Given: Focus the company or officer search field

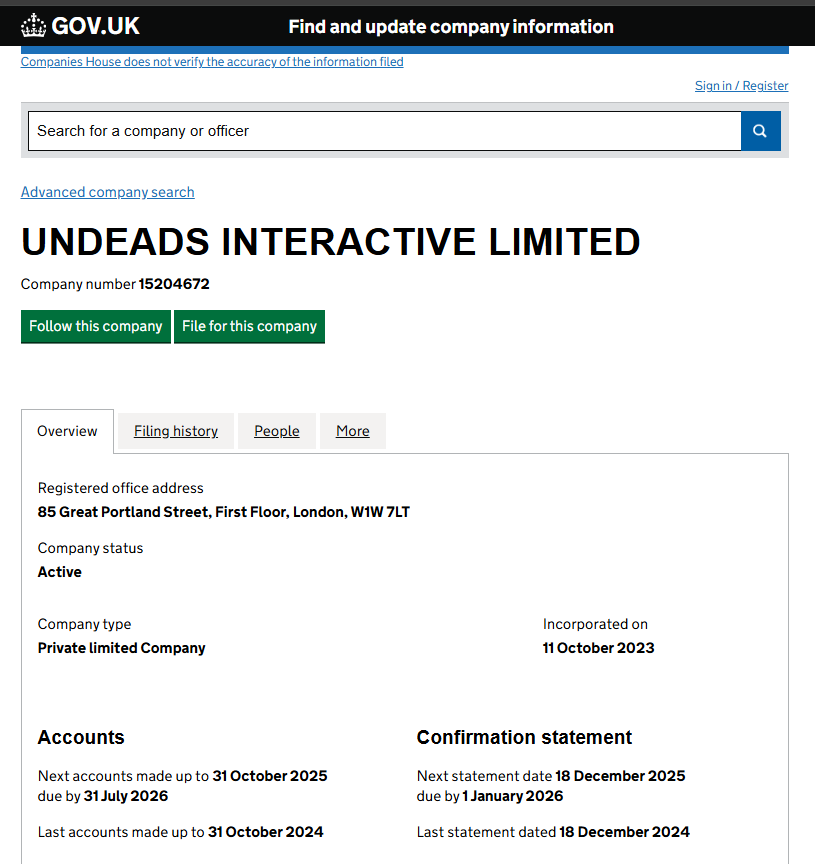Looking at the screenshot, I should [384, 131].
